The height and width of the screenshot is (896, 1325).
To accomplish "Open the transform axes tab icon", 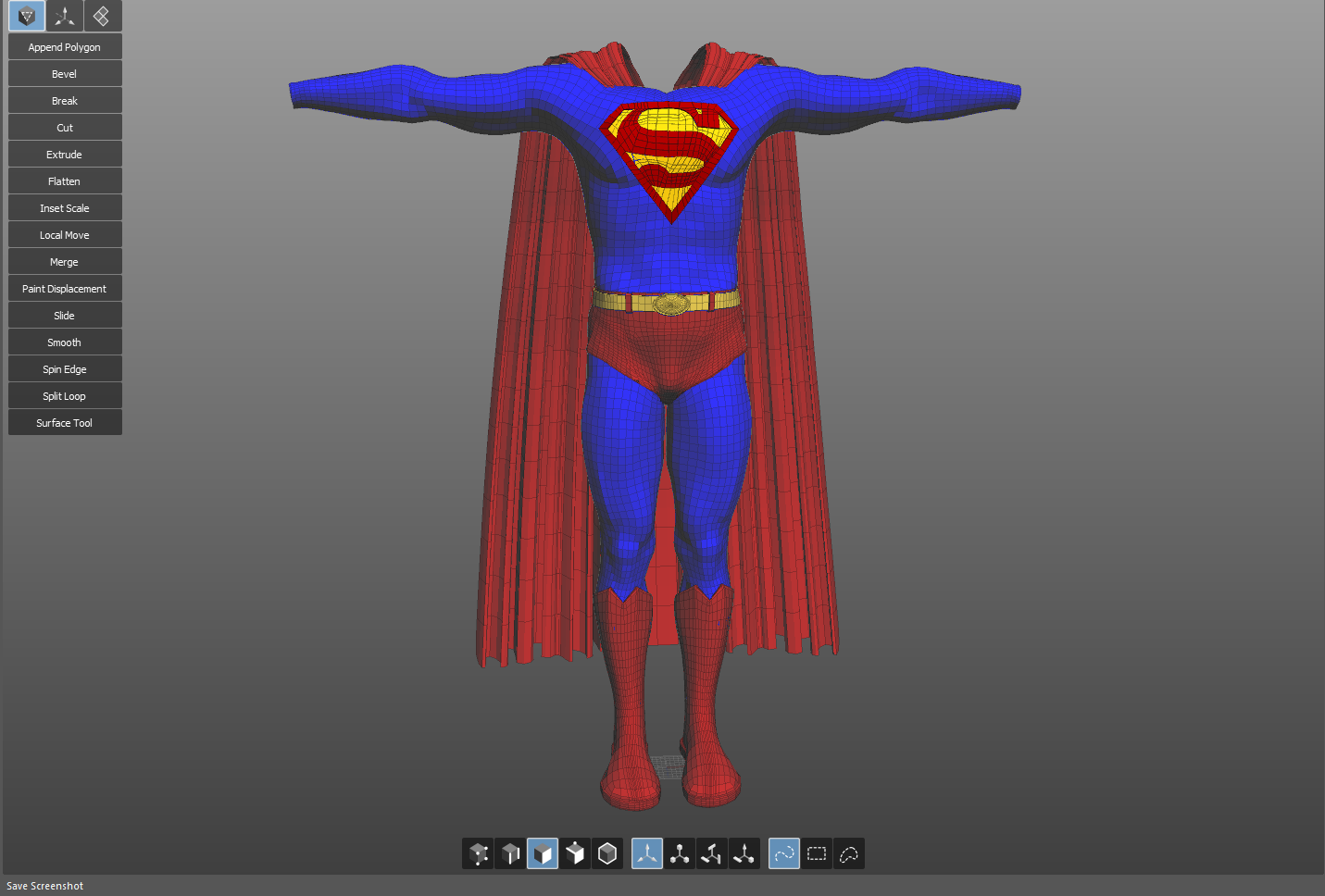I will (65, 16).
